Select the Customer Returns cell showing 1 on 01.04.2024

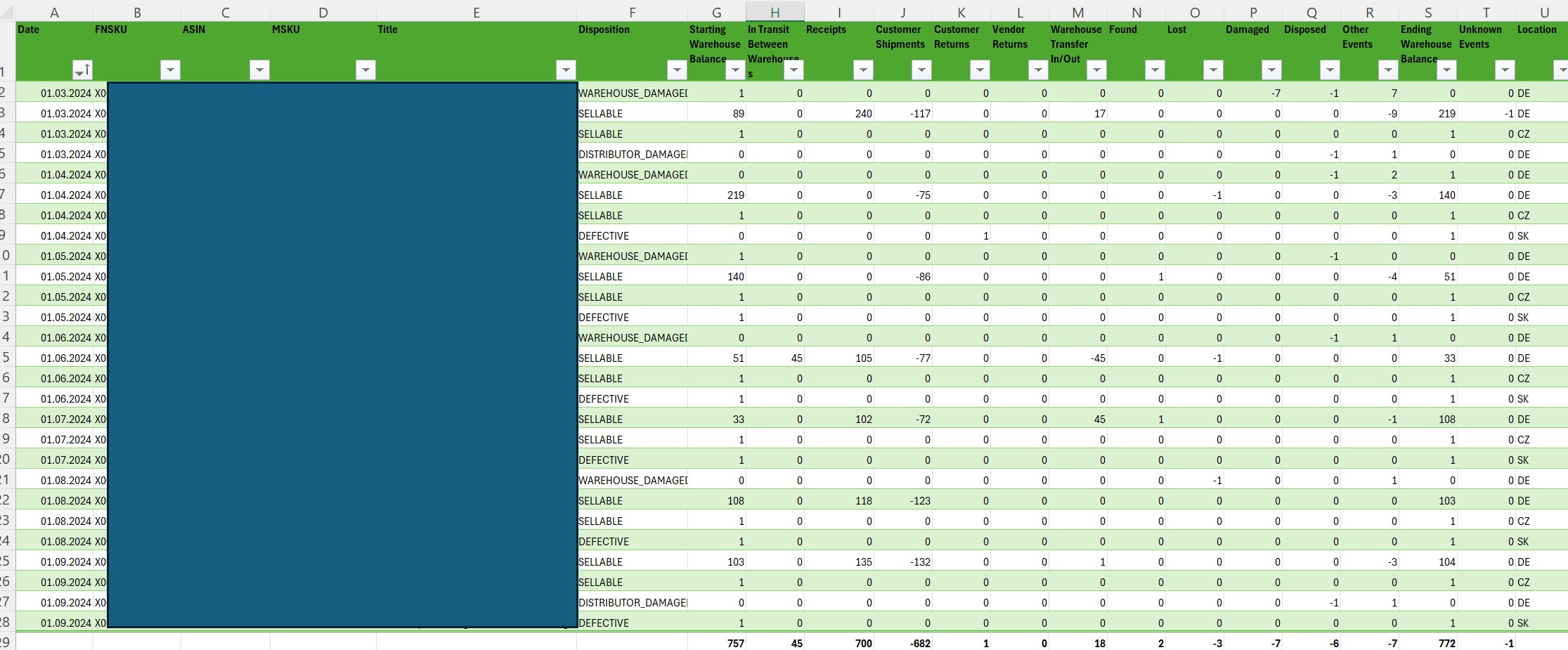click(961, 235)
